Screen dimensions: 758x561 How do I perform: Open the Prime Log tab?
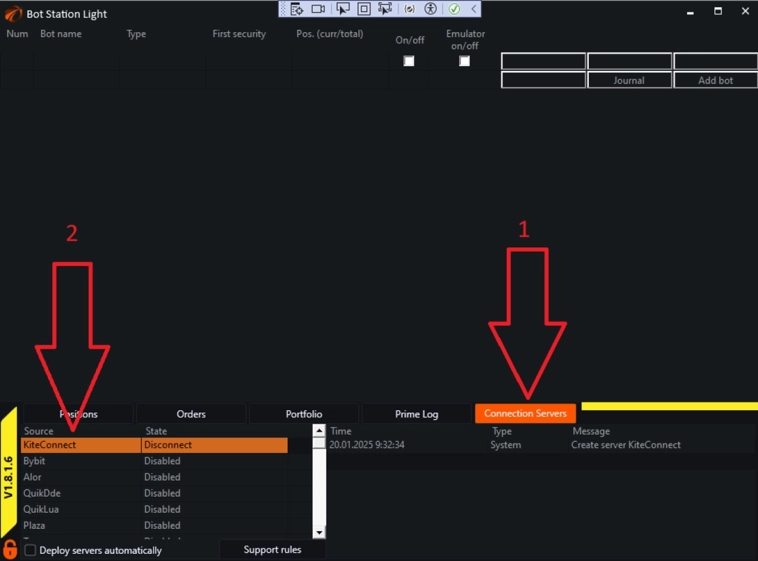(416, 414)
